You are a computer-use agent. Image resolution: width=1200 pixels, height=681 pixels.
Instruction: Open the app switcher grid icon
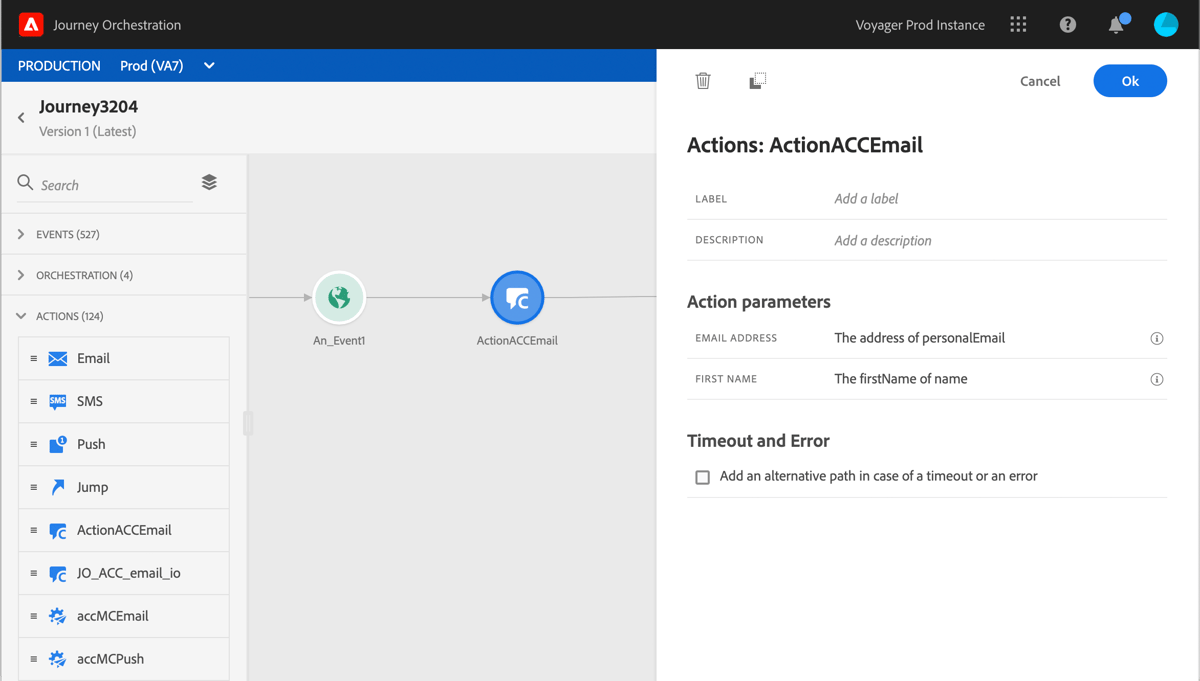click(x=1017, y=24)
